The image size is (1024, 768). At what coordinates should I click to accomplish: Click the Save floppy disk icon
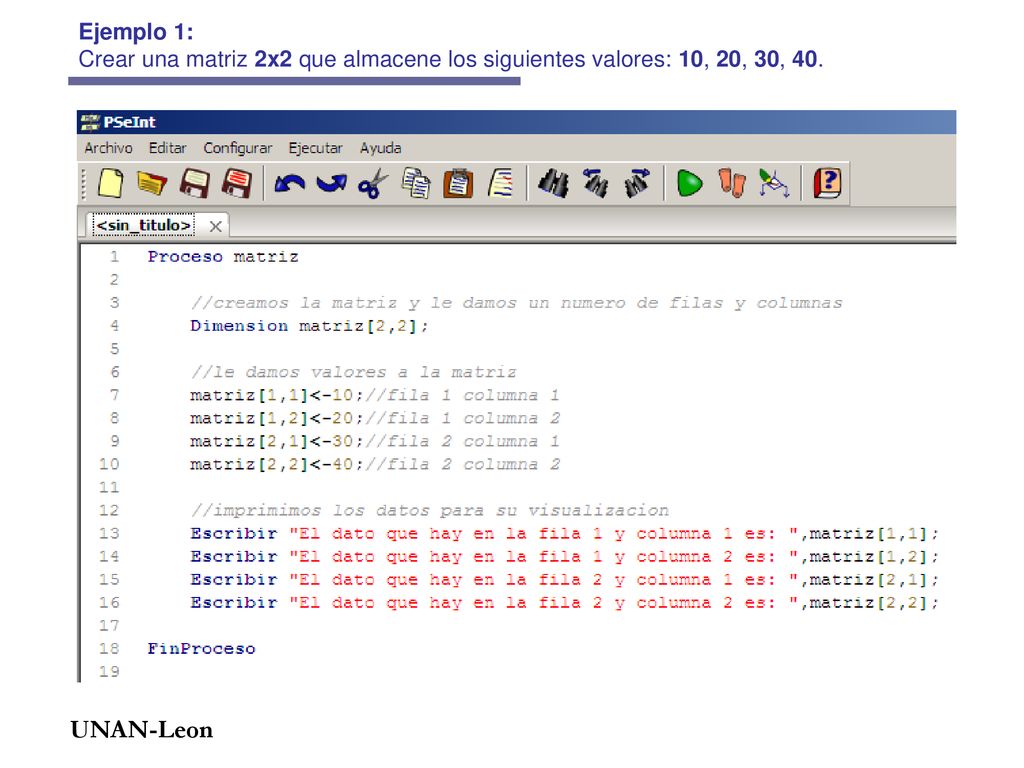pos(195,184)
